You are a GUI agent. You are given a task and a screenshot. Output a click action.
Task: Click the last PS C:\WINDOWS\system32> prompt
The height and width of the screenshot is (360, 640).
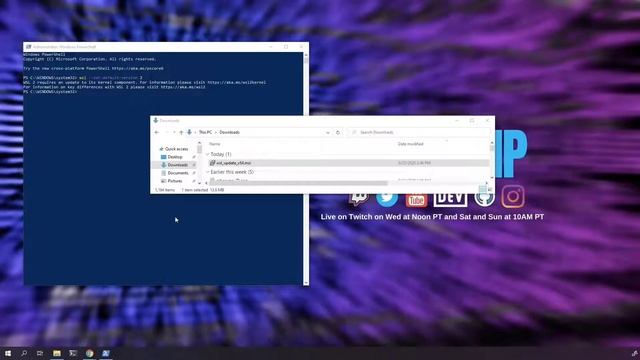point(50,92)
